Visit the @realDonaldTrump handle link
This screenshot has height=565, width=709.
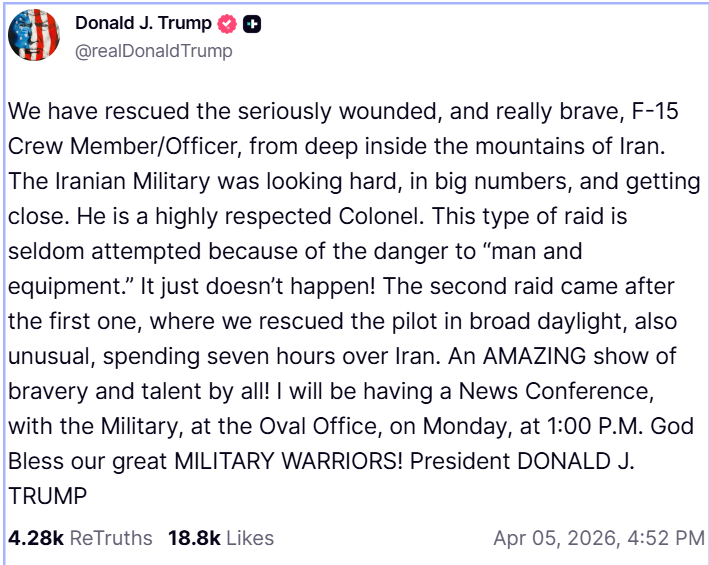click(154, 50)
